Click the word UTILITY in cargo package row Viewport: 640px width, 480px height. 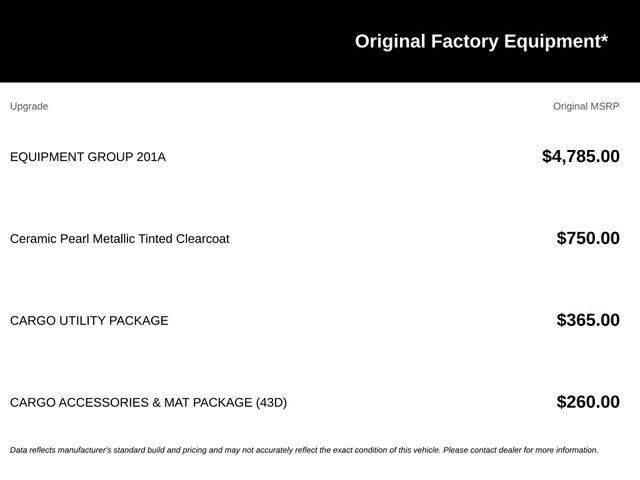tap(82, 320)
